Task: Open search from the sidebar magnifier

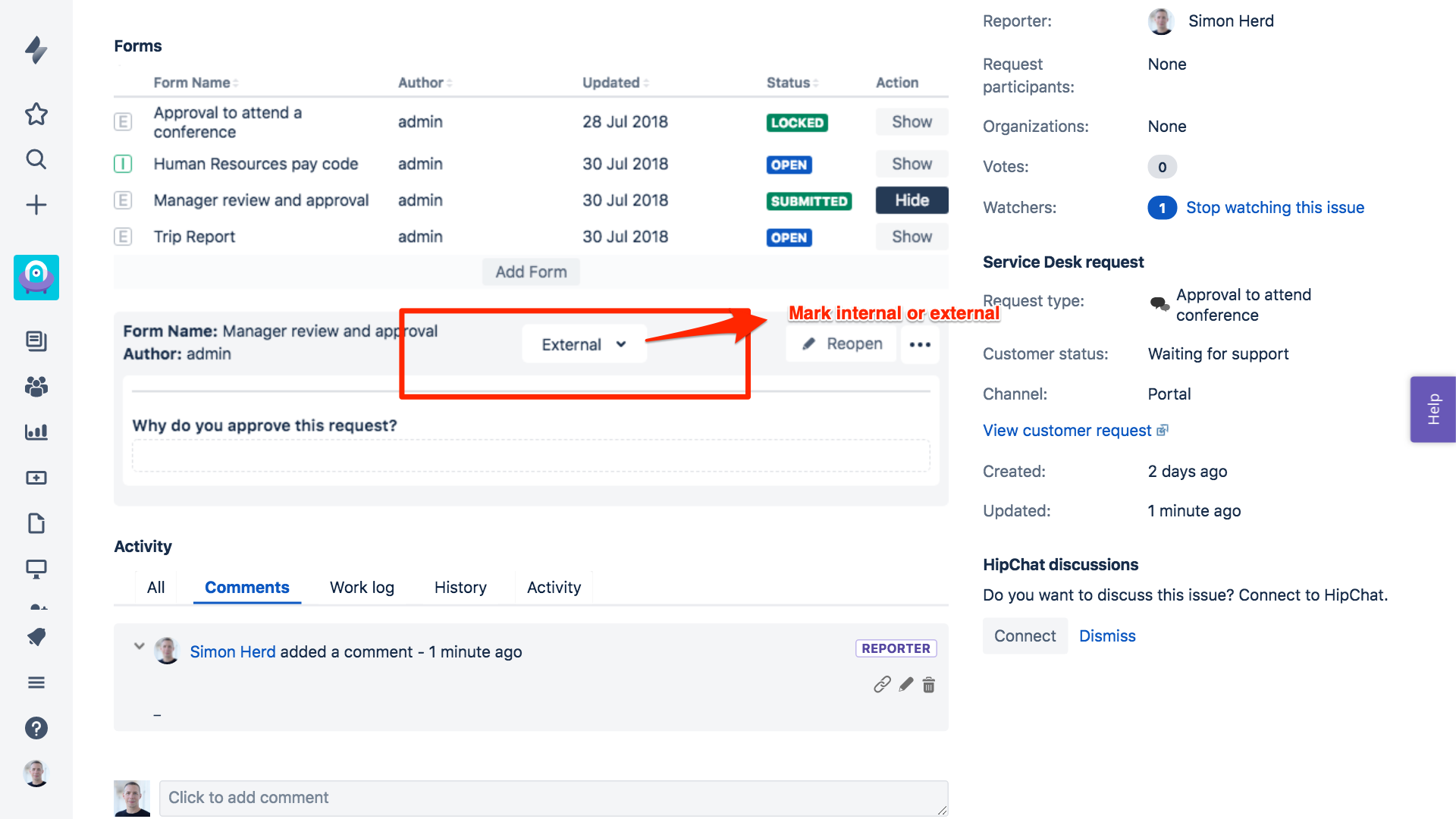Action: click(36, 159)
